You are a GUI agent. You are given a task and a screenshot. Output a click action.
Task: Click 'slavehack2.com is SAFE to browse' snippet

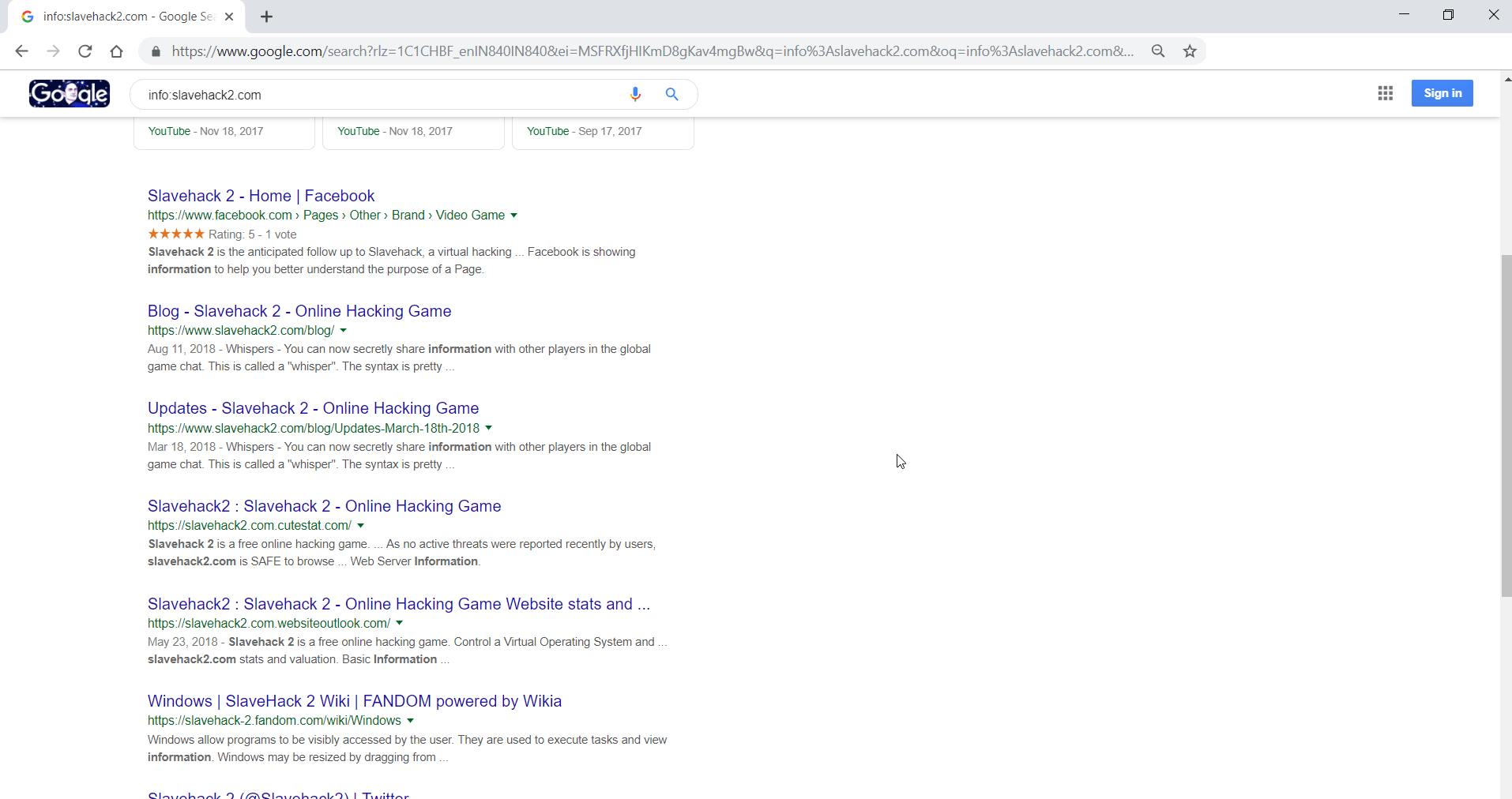[241, 561]
